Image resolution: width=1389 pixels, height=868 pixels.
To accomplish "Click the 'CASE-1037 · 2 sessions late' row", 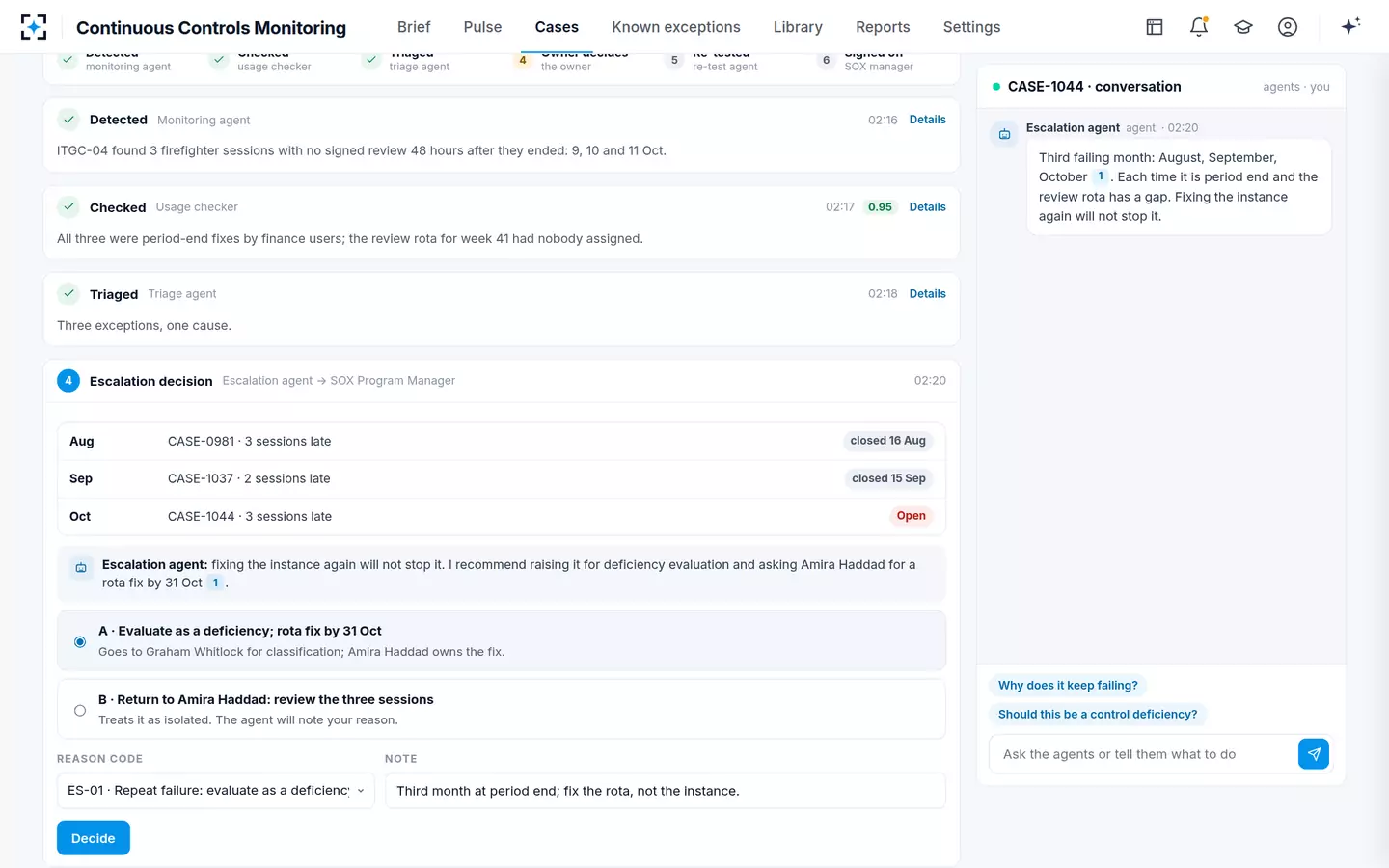I will (x=502, y=478).
